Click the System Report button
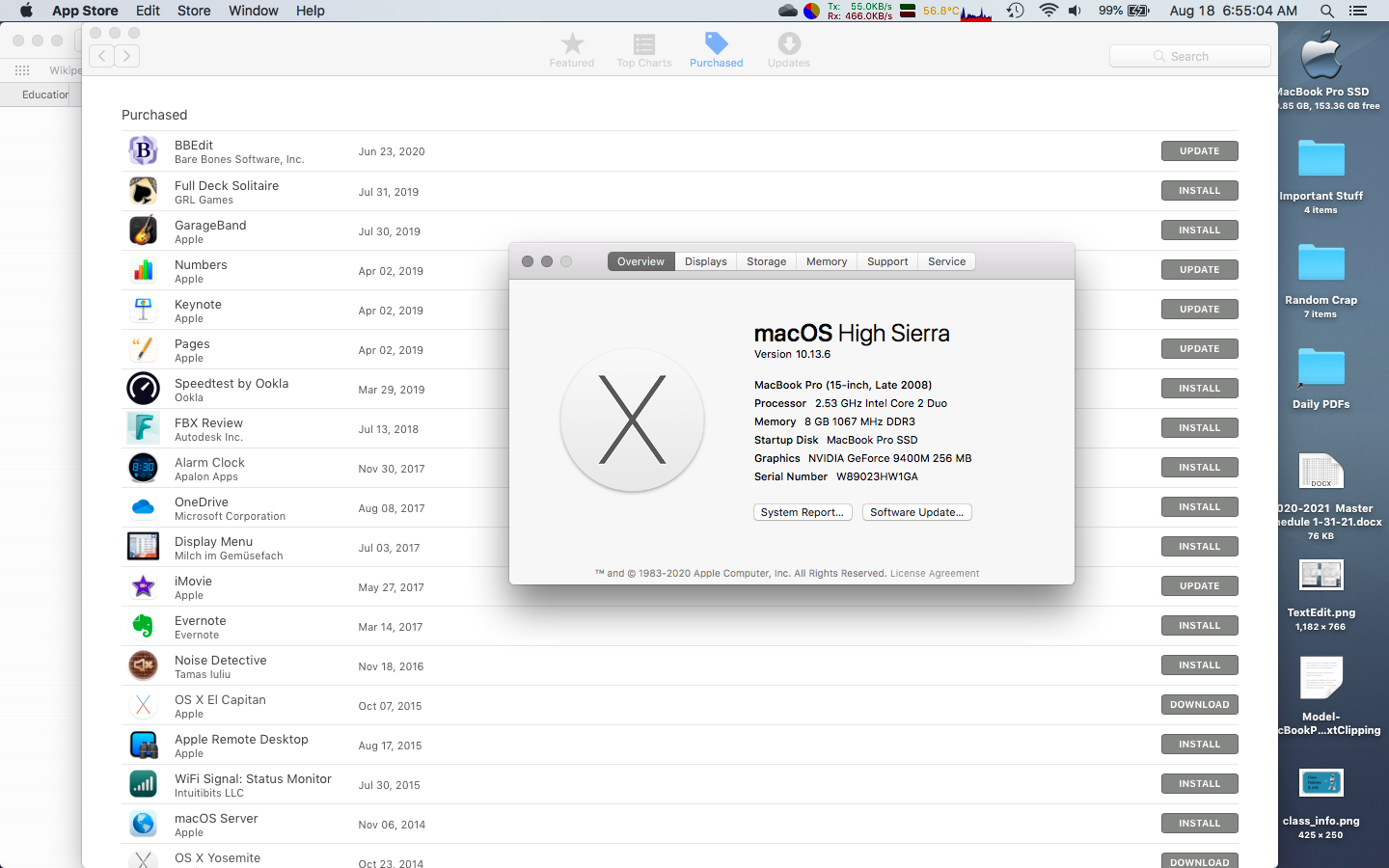The height and width of the screenshot is (868, 1389). click(x=803, y=512)
